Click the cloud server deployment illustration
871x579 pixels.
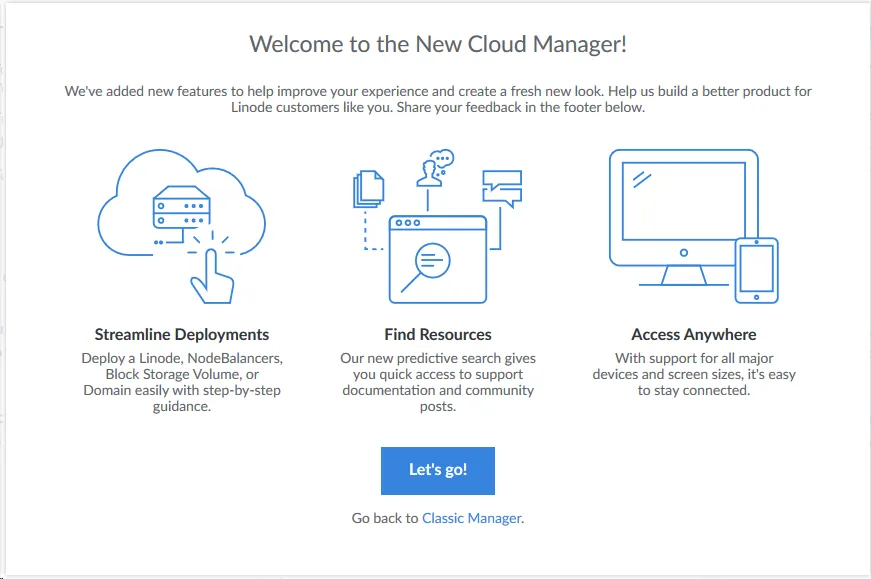[x=182, y=226]
